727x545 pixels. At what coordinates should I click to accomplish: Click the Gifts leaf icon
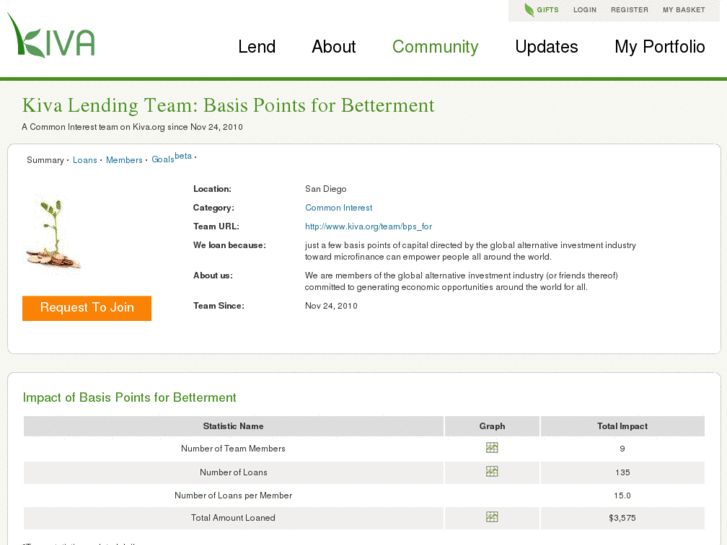[x=529, y=10]
